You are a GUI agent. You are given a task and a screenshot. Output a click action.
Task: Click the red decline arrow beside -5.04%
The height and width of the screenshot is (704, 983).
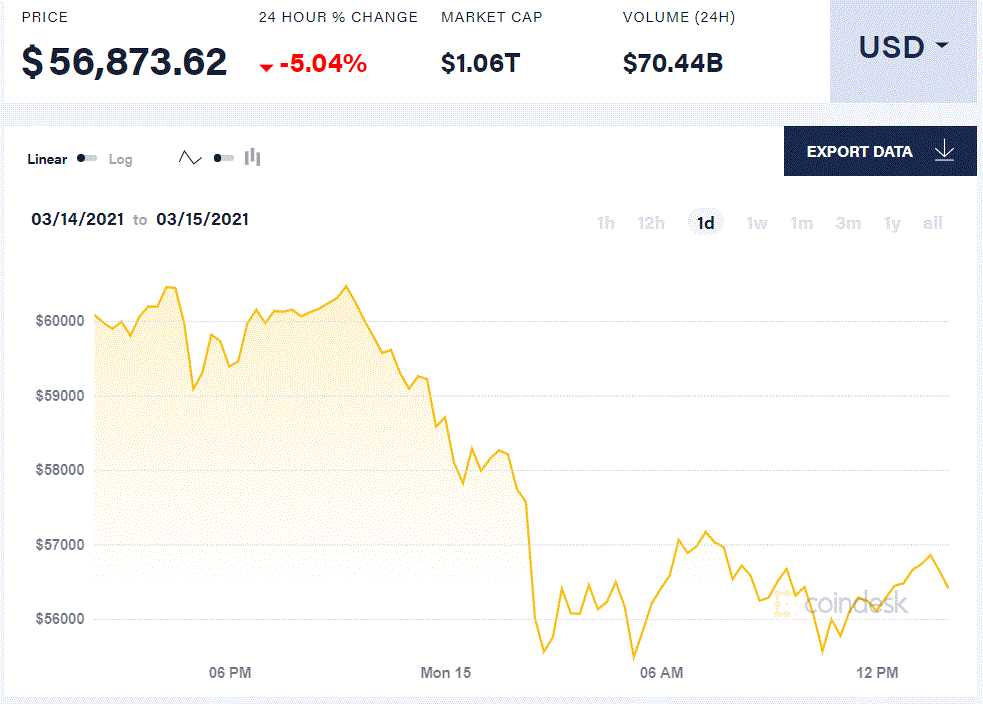266,68
